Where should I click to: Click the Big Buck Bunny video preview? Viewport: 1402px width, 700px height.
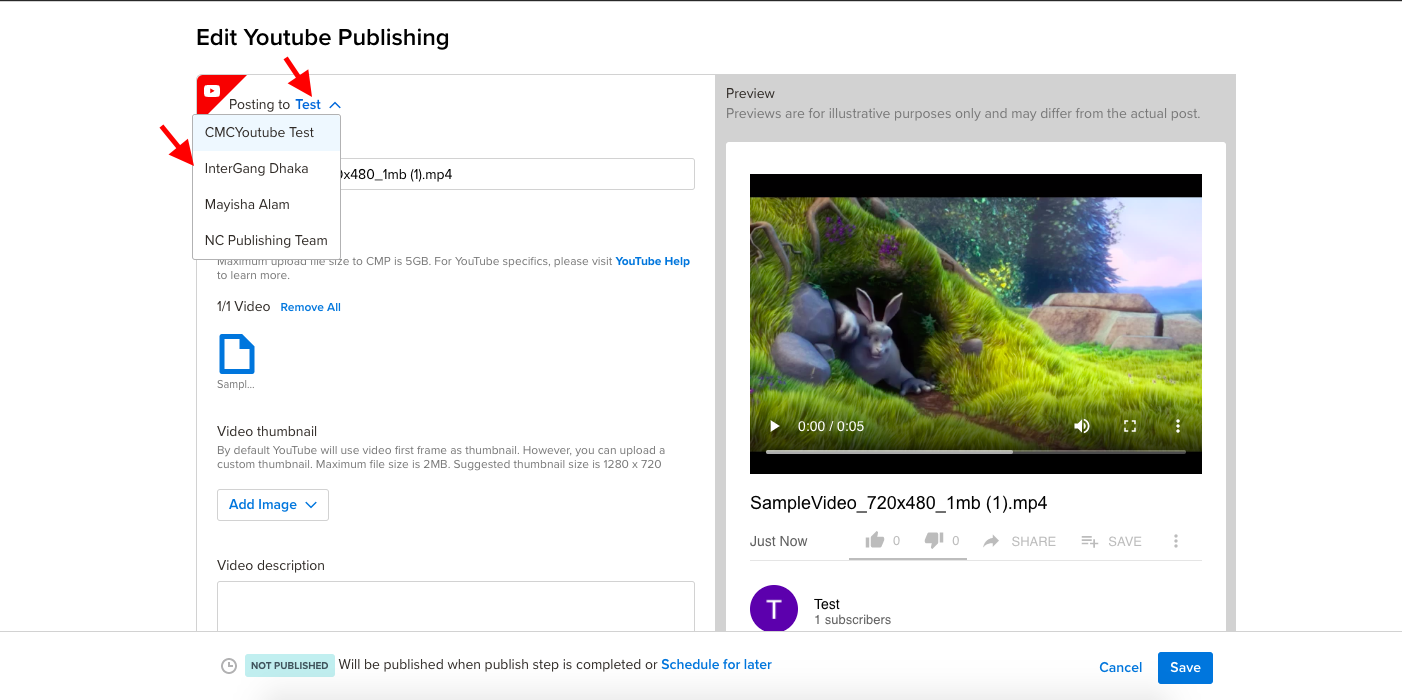(x=976, y=324)
